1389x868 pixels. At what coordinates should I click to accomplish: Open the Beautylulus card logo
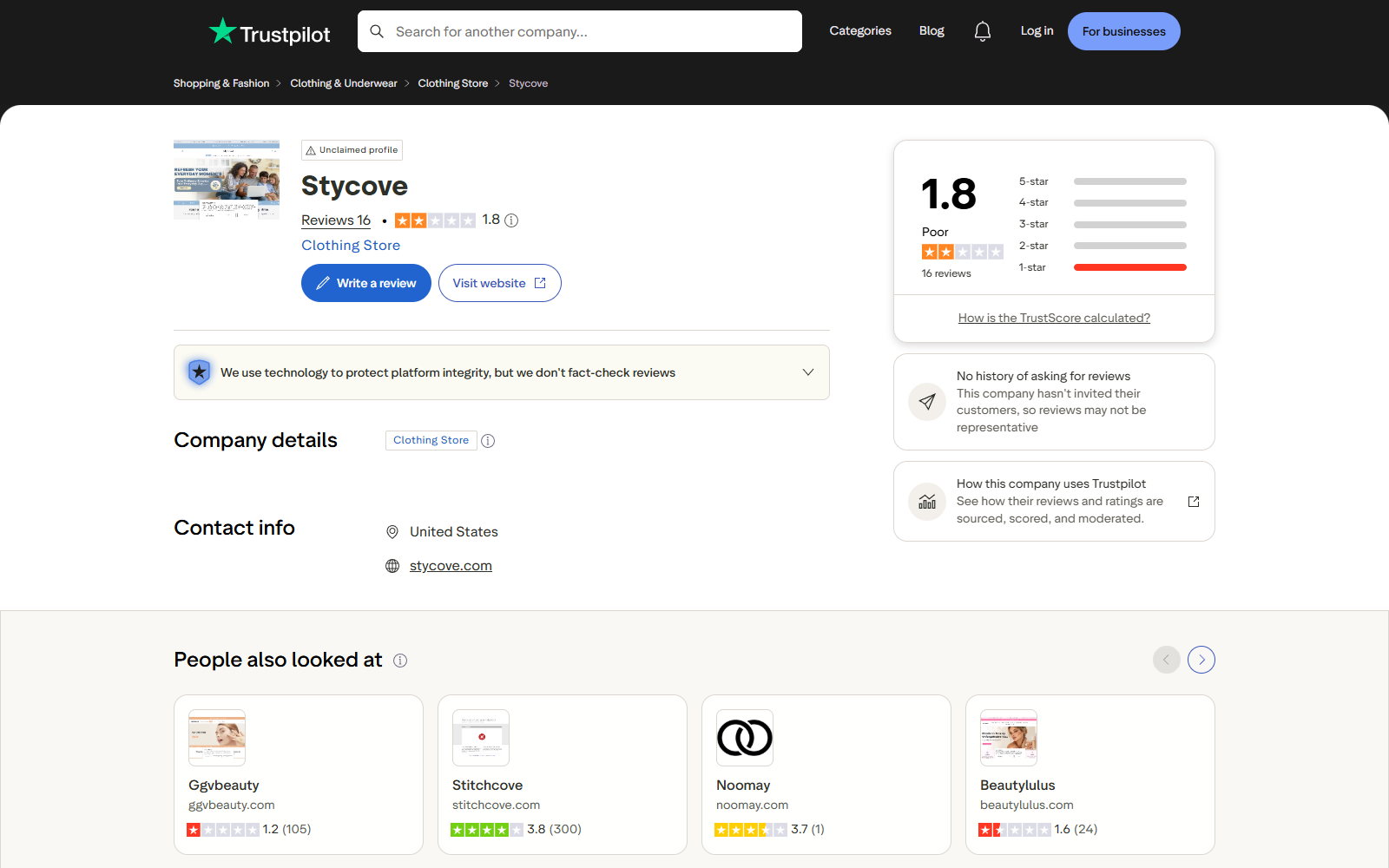1009,738
